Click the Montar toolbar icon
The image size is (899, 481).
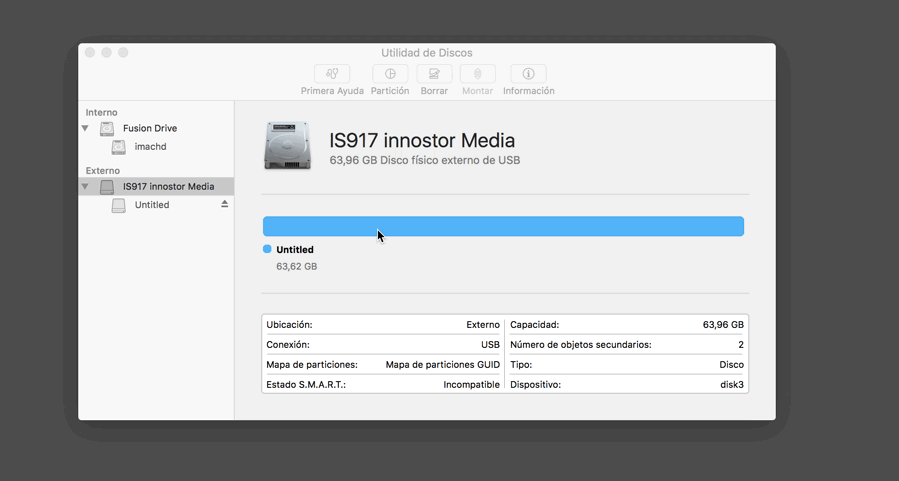coord(477,74)
